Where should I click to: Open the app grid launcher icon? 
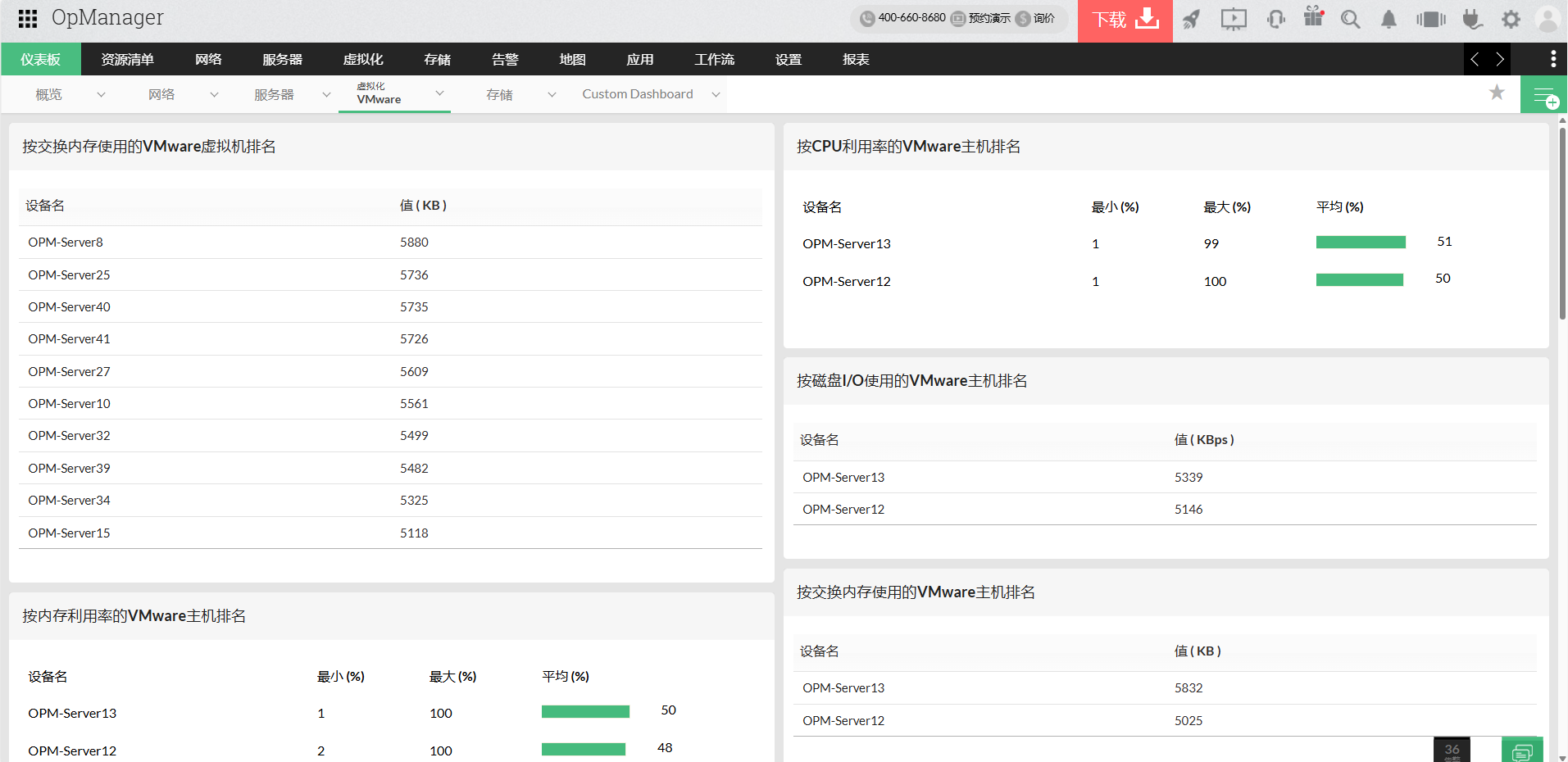[27, 18]
